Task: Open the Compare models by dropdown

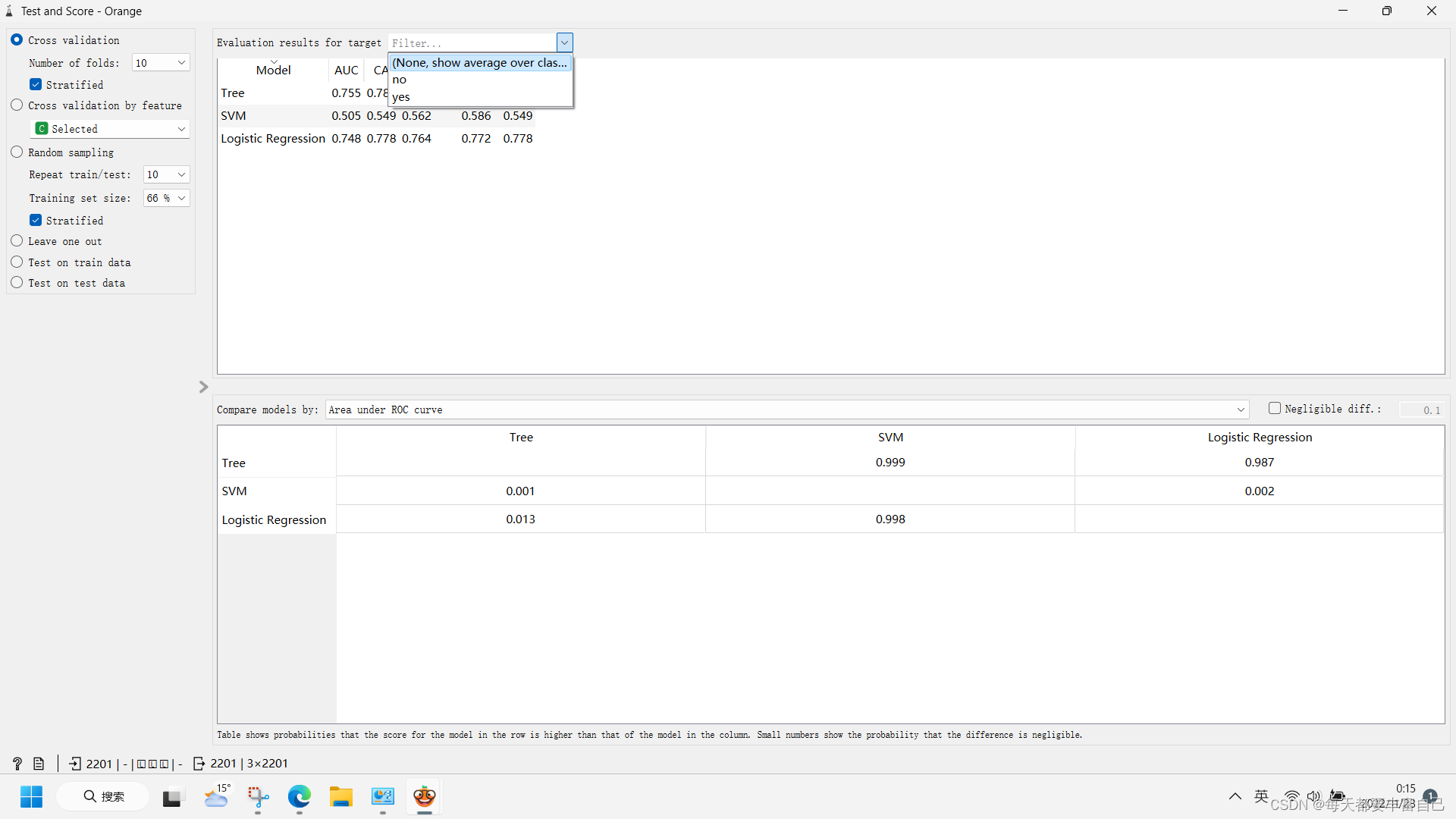Action: pyautogui.click(x=787, y=409)
